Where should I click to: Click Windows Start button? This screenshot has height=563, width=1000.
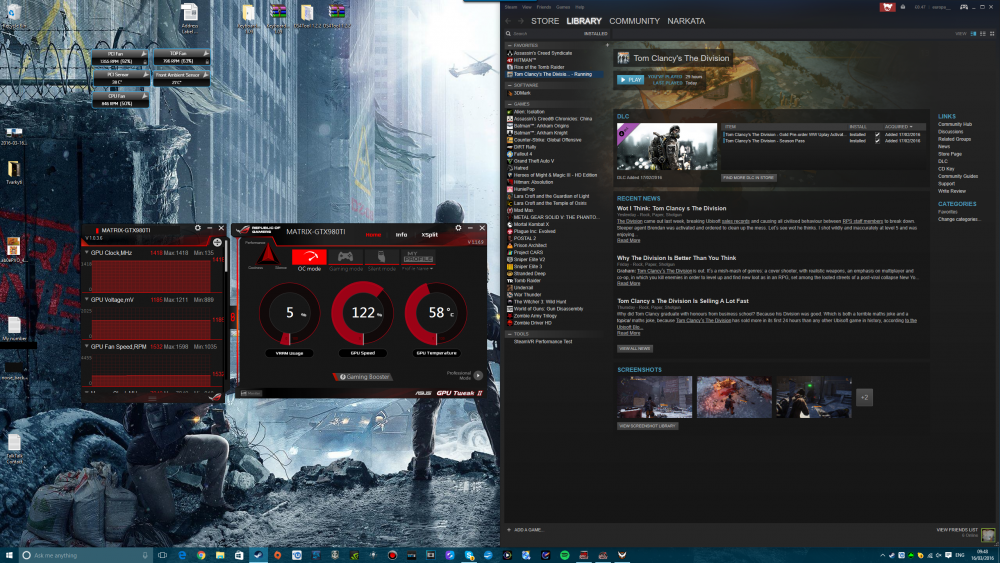tap(9, 555)
